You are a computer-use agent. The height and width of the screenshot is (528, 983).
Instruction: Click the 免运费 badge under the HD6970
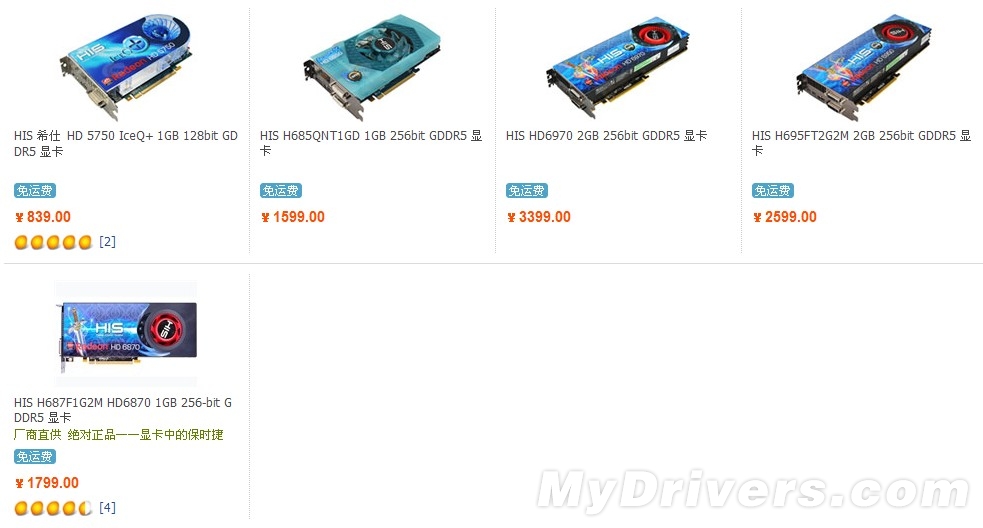527,191
